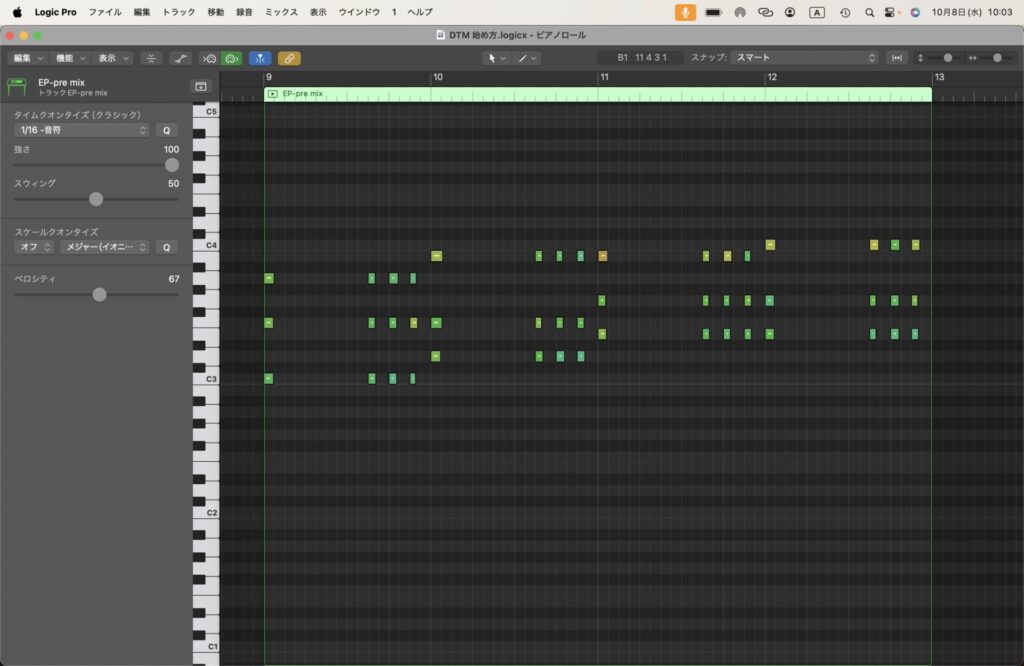Click the C3 key on piano keyboard
Screen dimensions: 1024x666
click(205, 379)
